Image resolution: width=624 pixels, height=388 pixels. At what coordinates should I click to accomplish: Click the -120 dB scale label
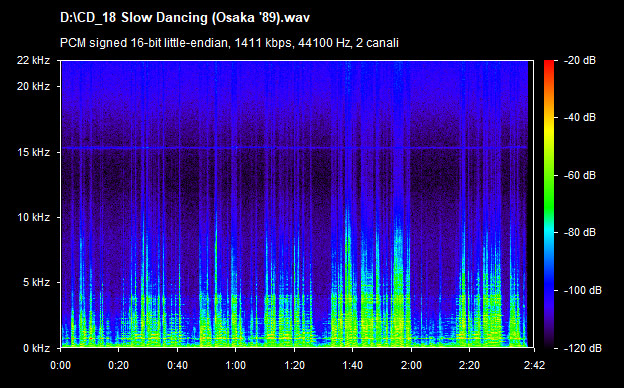point(583,349)
